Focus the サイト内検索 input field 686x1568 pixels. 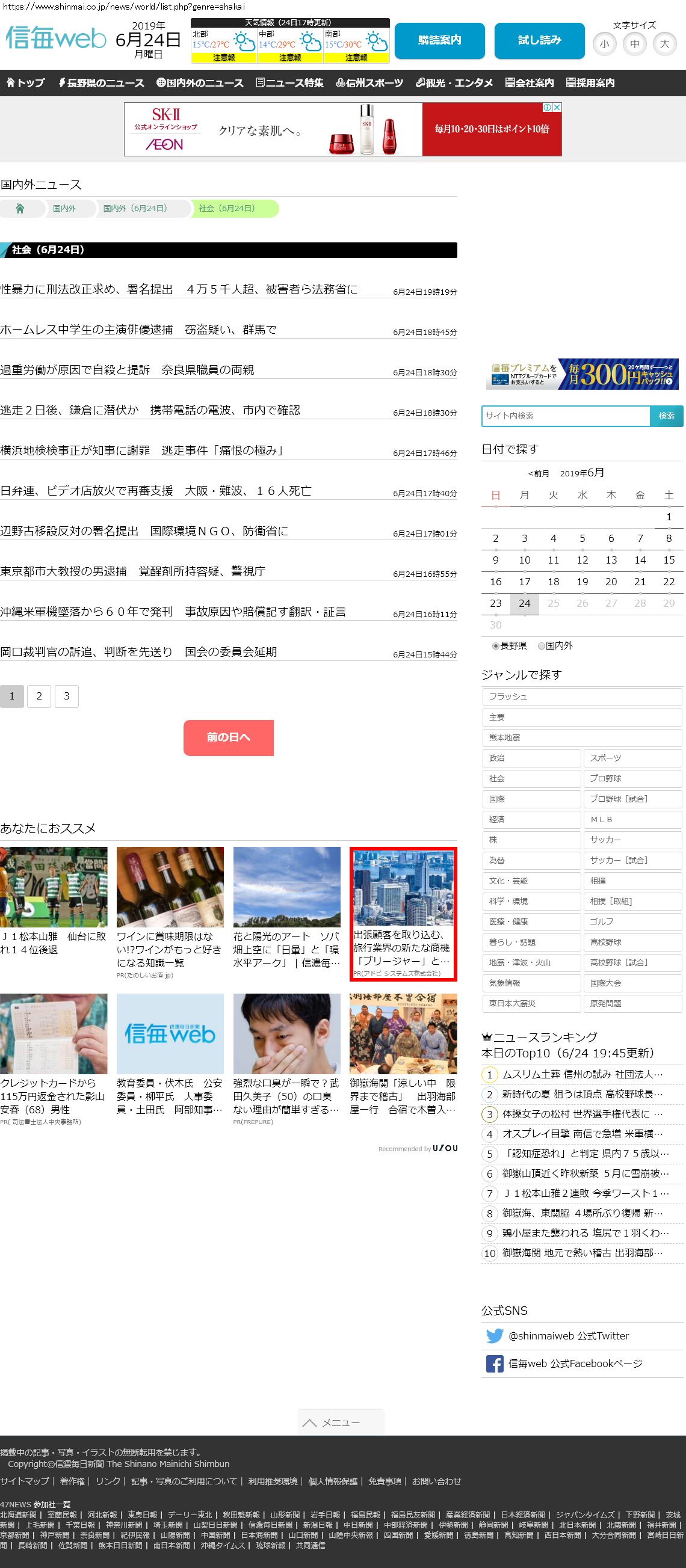[x=566, y=416]
